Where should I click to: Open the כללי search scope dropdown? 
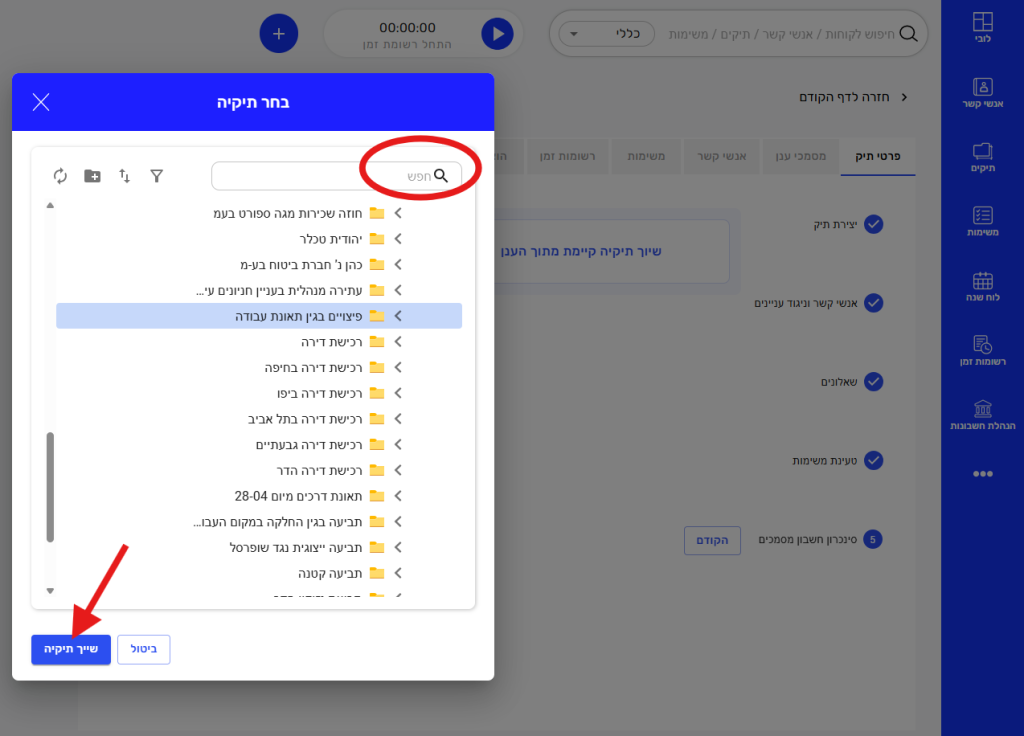606,34
